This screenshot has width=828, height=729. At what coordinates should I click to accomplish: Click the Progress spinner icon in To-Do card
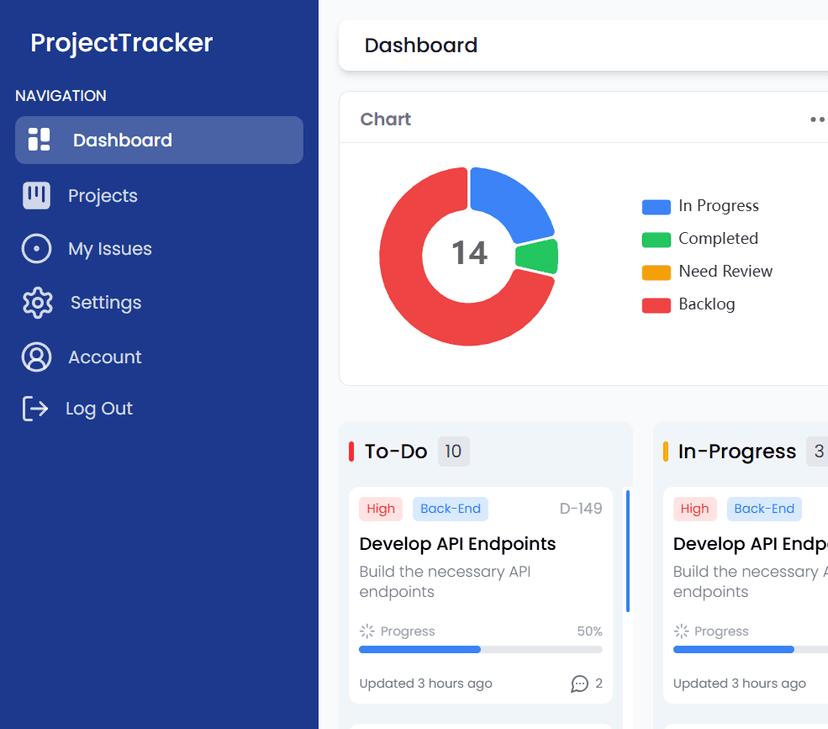pos(367,631)
